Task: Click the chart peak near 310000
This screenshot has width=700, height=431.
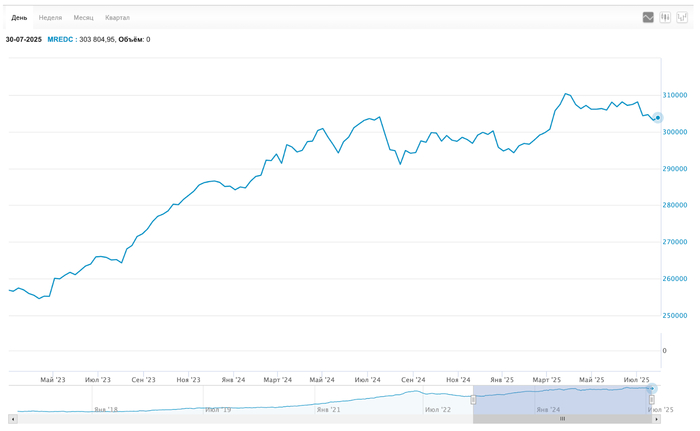Action: click(566, 94)
